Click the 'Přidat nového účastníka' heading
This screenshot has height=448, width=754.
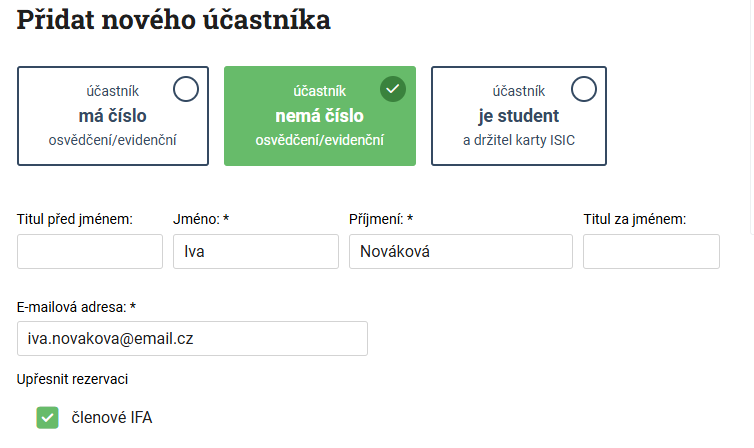[174, 20]
